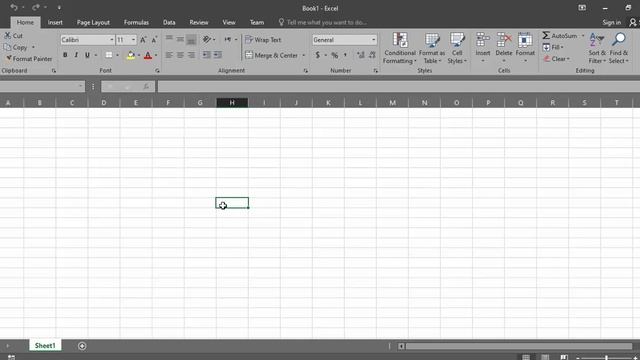Apply Accounting dollar format
The image size is (640, 360).
tap(318, 55)
